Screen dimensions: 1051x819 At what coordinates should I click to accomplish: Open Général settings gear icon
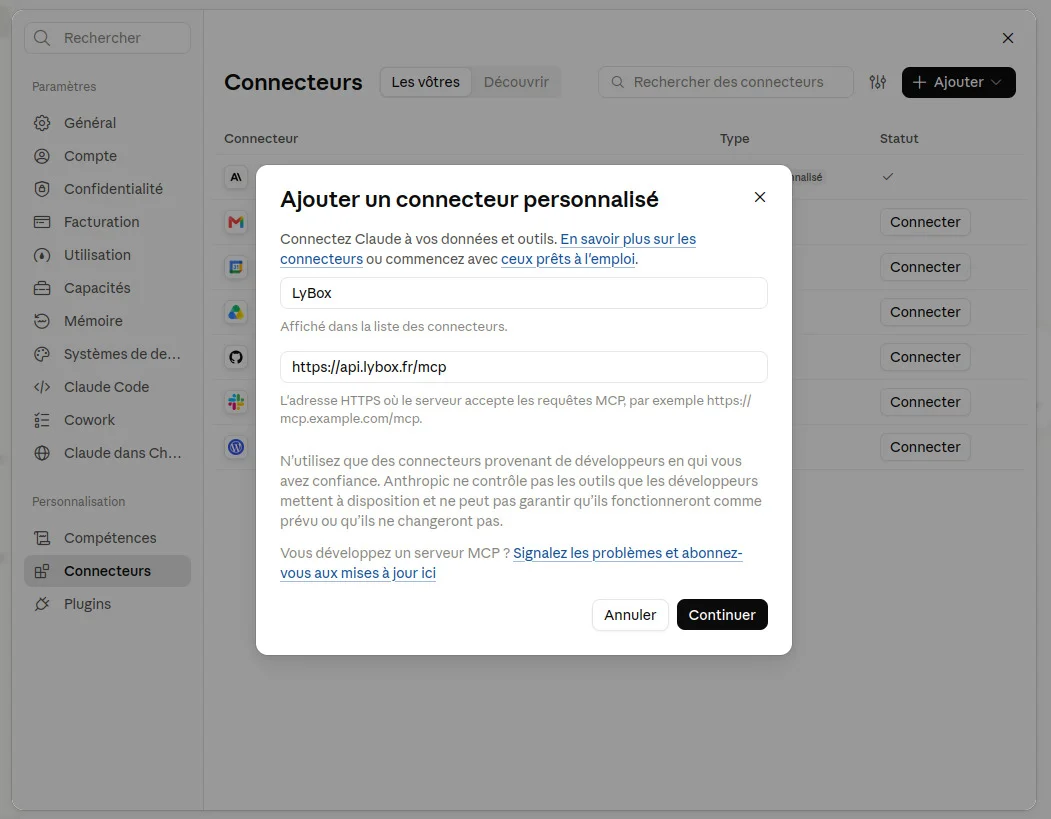(x=42, y=123)
